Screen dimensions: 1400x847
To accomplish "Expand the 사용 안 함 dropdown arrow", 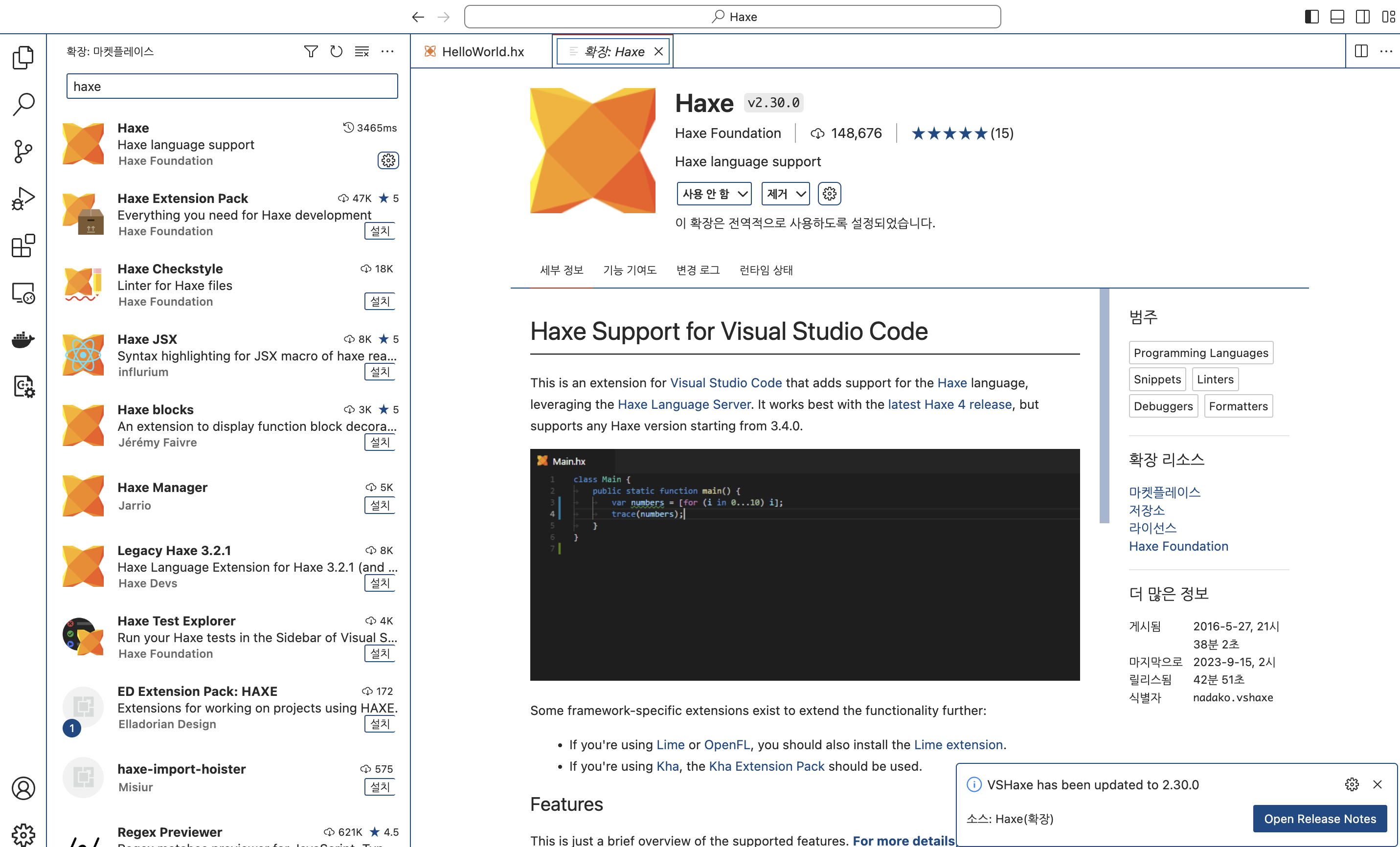I will [x=742, y=194].
